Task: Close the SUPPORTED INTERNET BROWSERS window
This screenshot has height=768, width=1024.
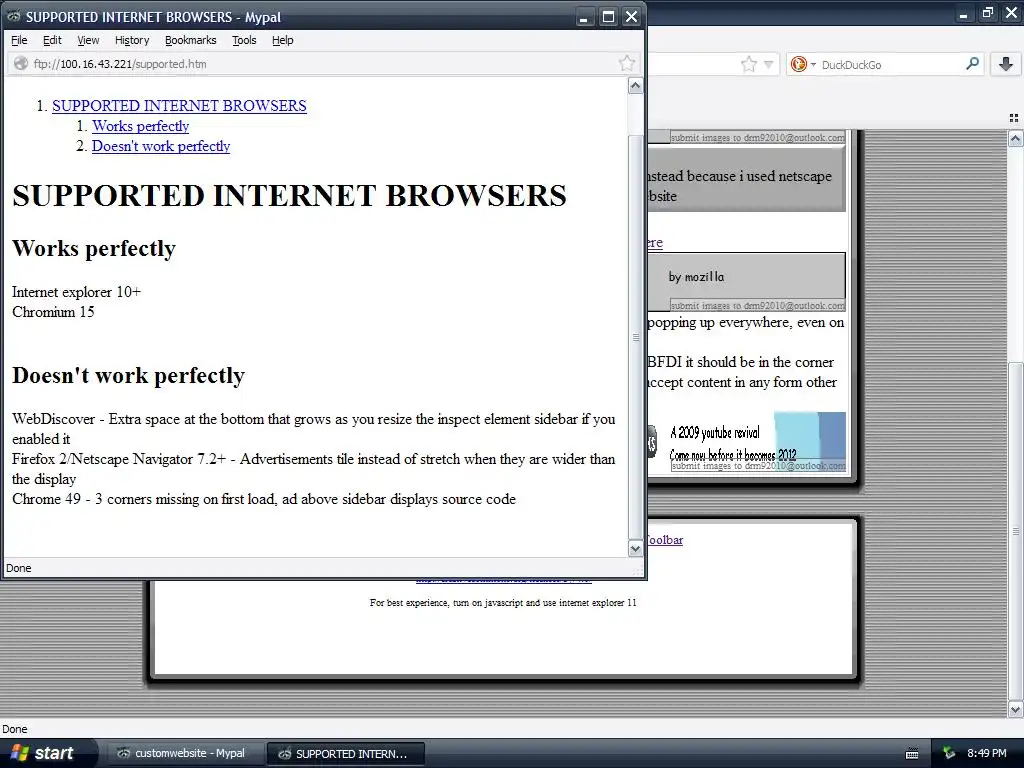Action: pyautogui.click(x=631, y=17)
